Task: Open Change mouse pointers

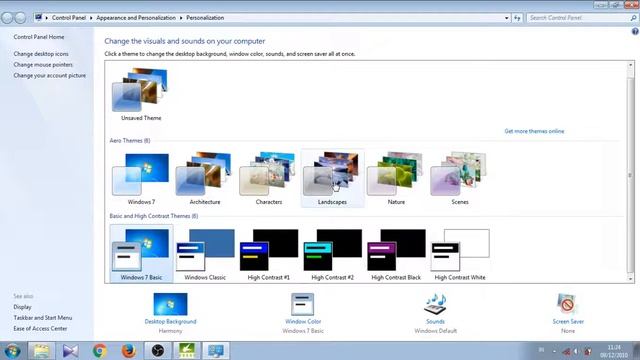Action: coord(43,64)
